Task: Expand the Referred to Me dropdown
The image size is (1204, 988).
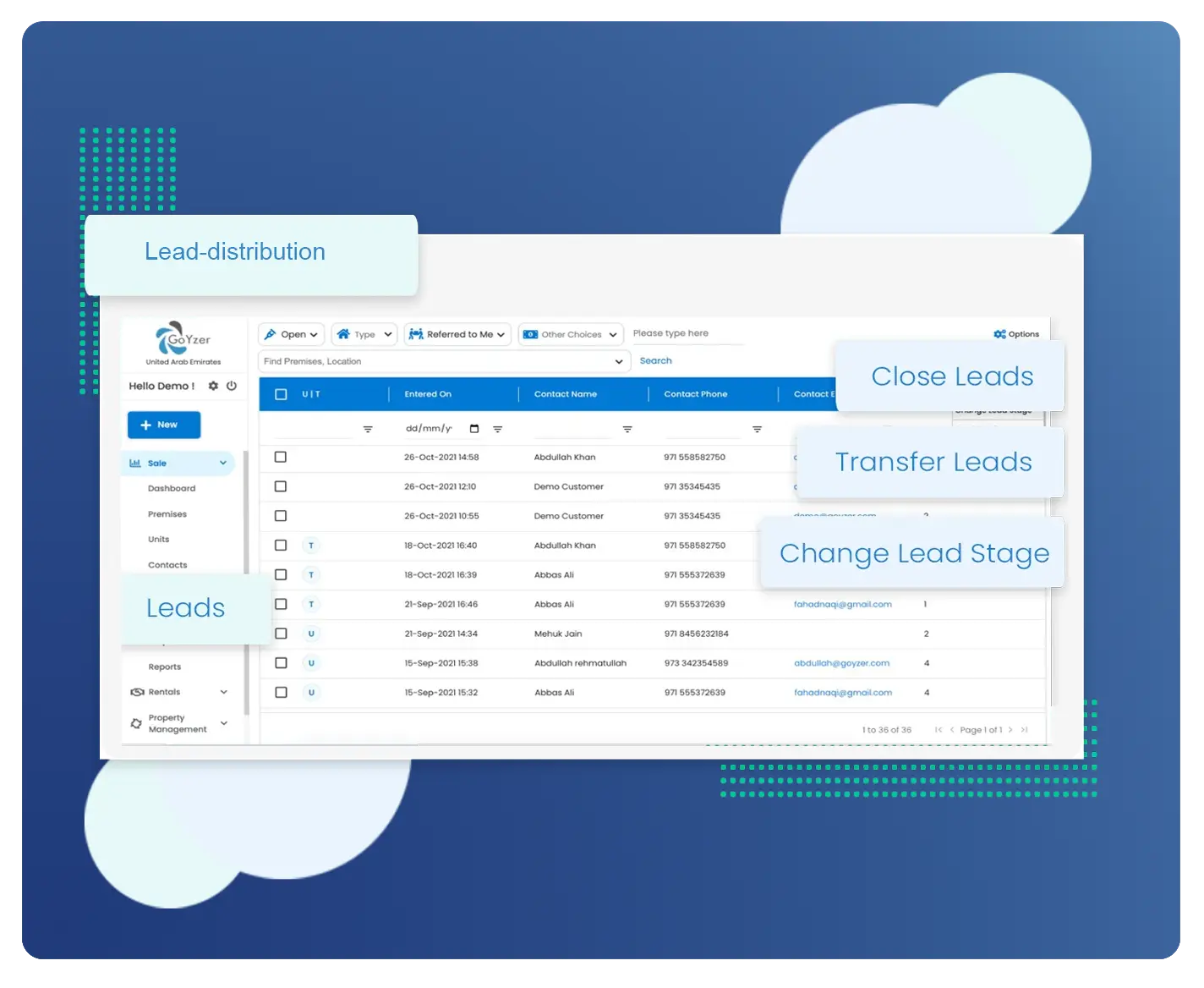Action: (457, 334)
